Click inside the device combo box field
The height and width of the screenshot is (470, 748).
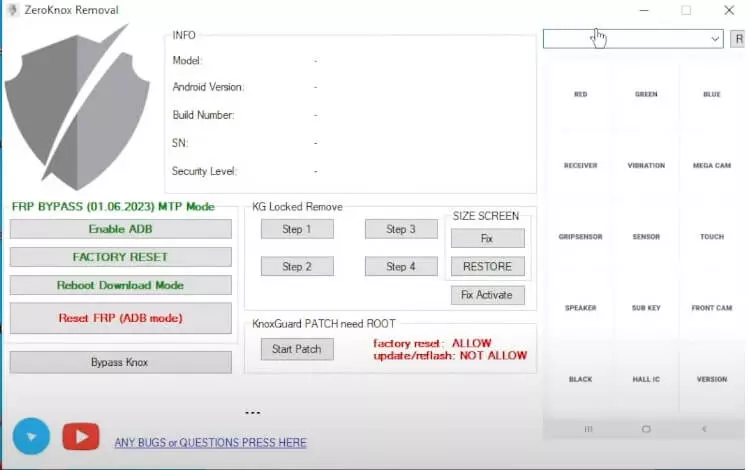[x=633, y=39]
